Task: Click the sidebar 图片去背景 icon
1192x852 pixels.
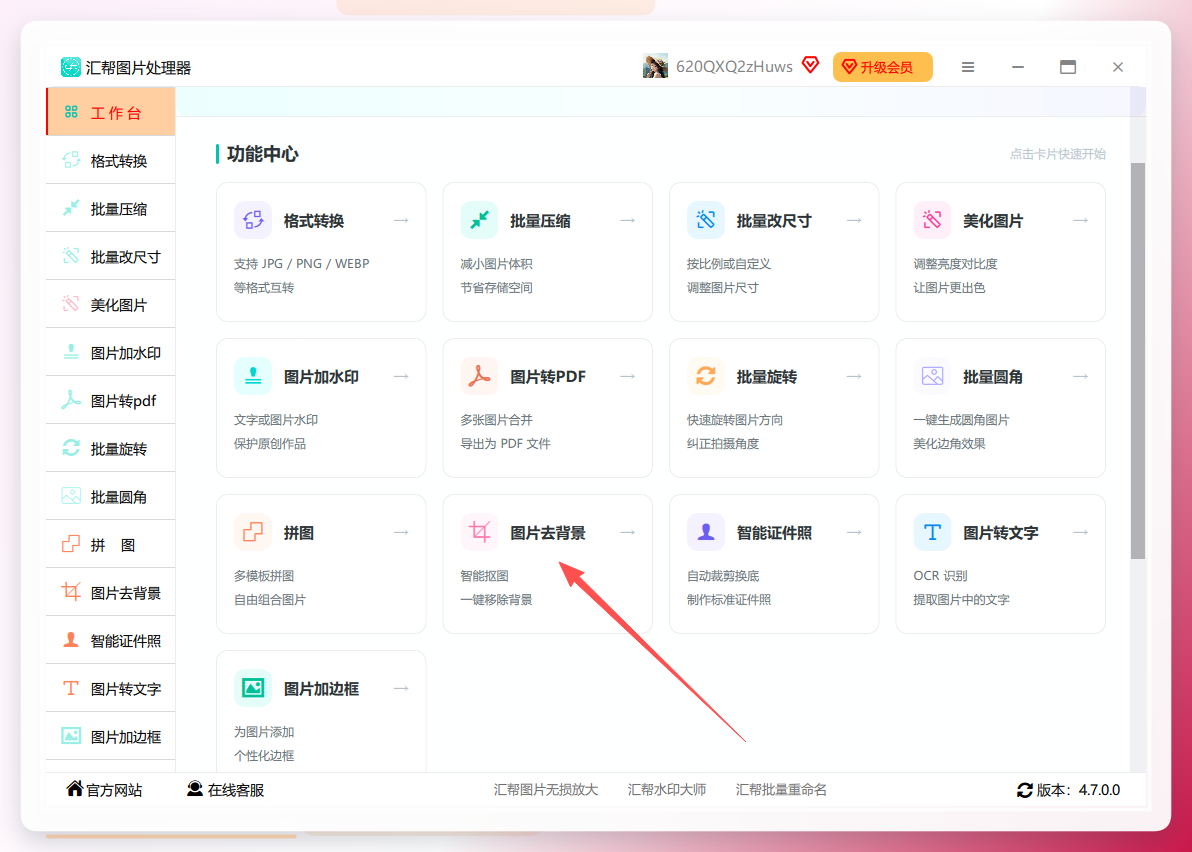Action: point(71,592)
